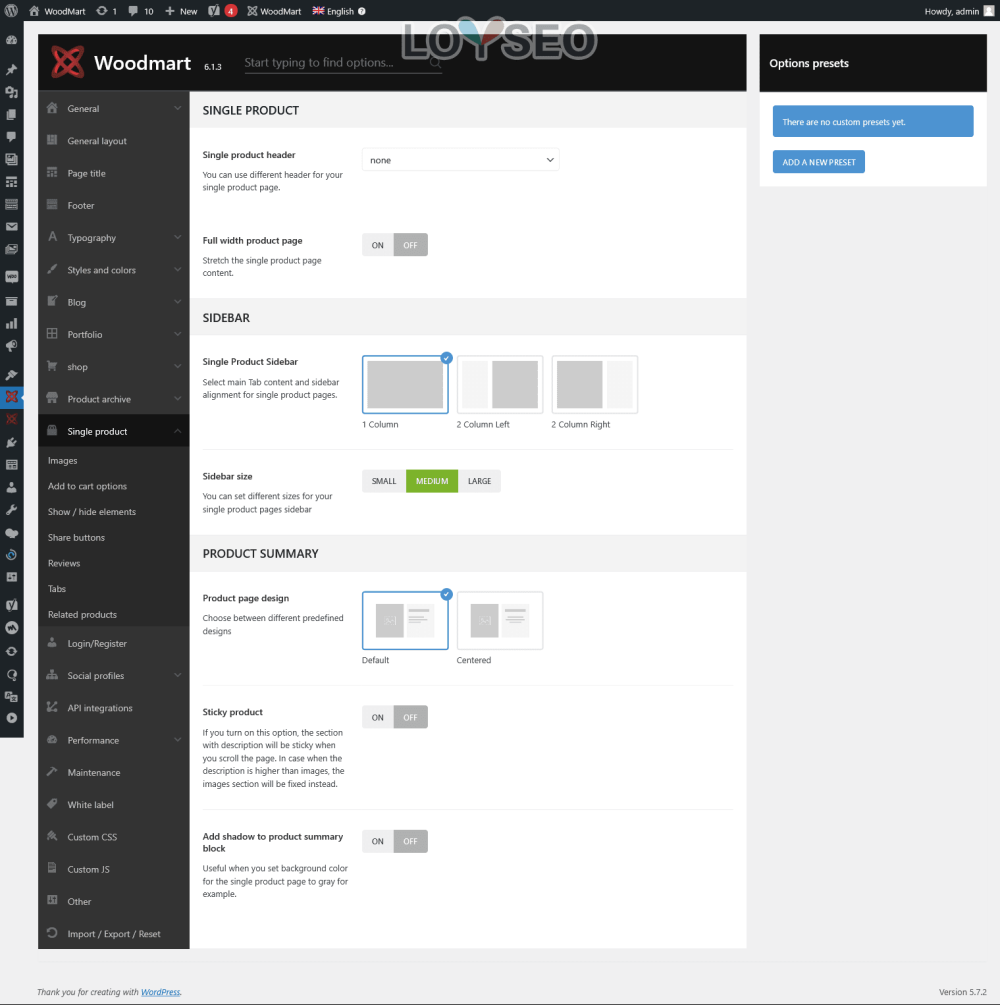Screen dimensions: 1000x1005
Task: Open Show / hide elements submenu
Action: 92,511
